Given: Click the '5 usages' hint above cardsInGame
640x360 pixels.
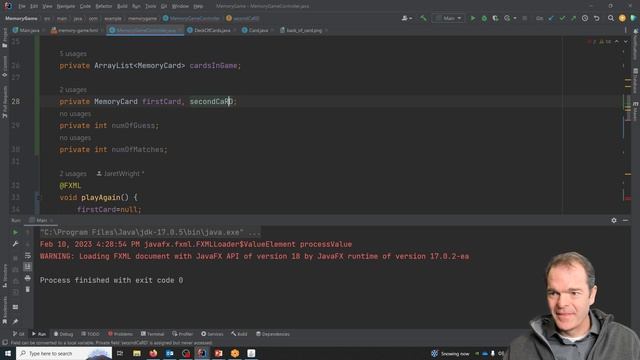Looking at the screenshot, I should coord(73,54).
